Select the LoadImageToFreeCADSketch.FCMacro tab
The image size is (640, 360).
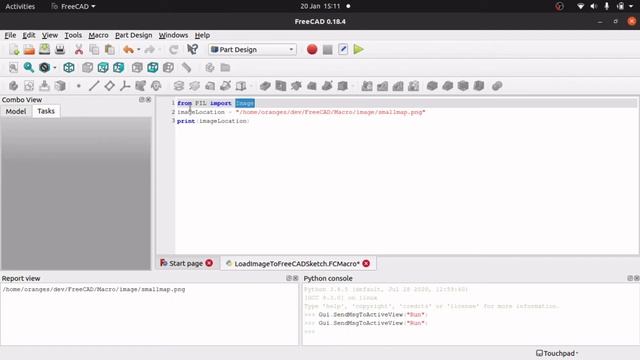point(297,264)
